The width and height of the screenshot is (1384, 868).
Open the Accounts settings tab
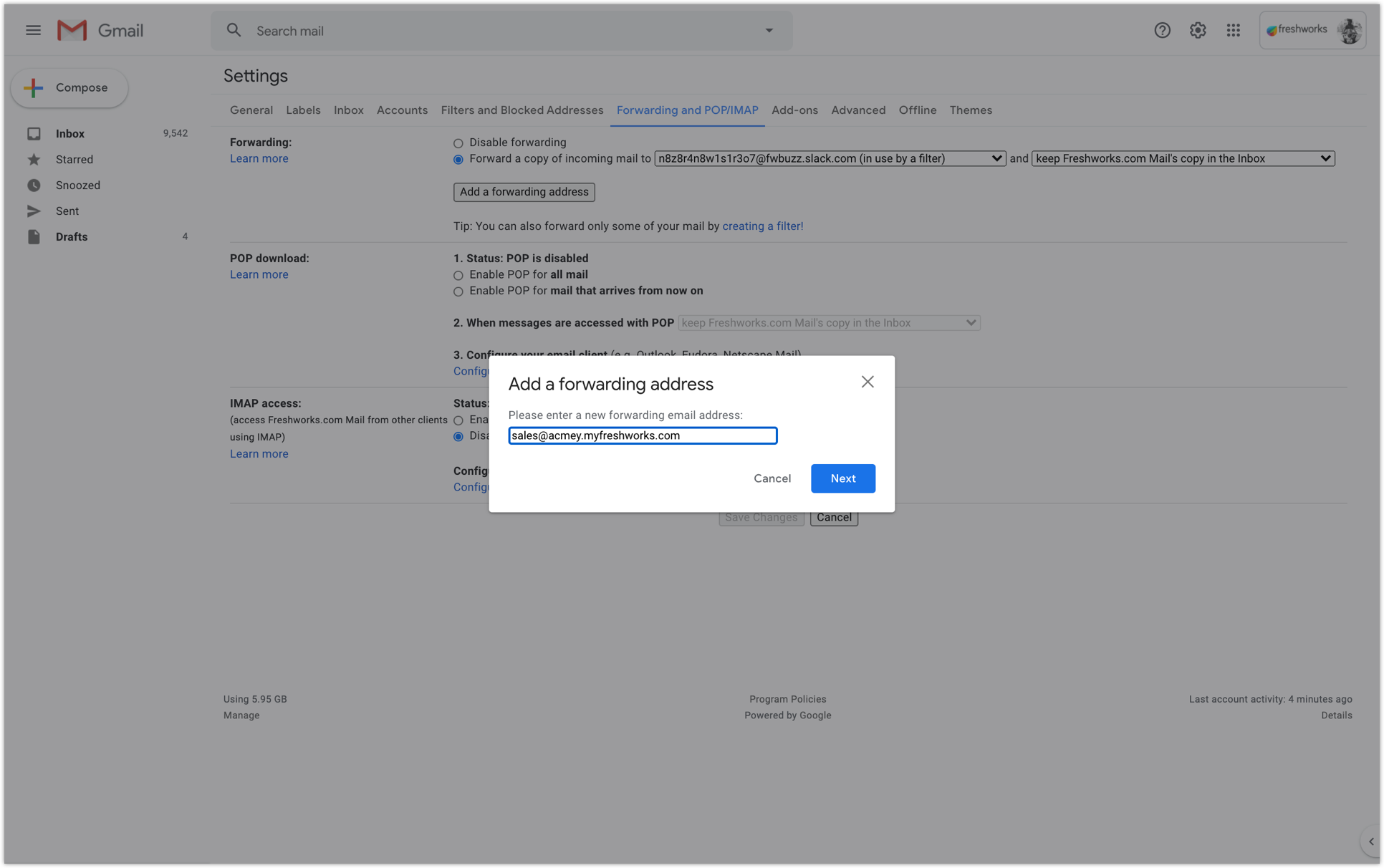click(402, 110)
